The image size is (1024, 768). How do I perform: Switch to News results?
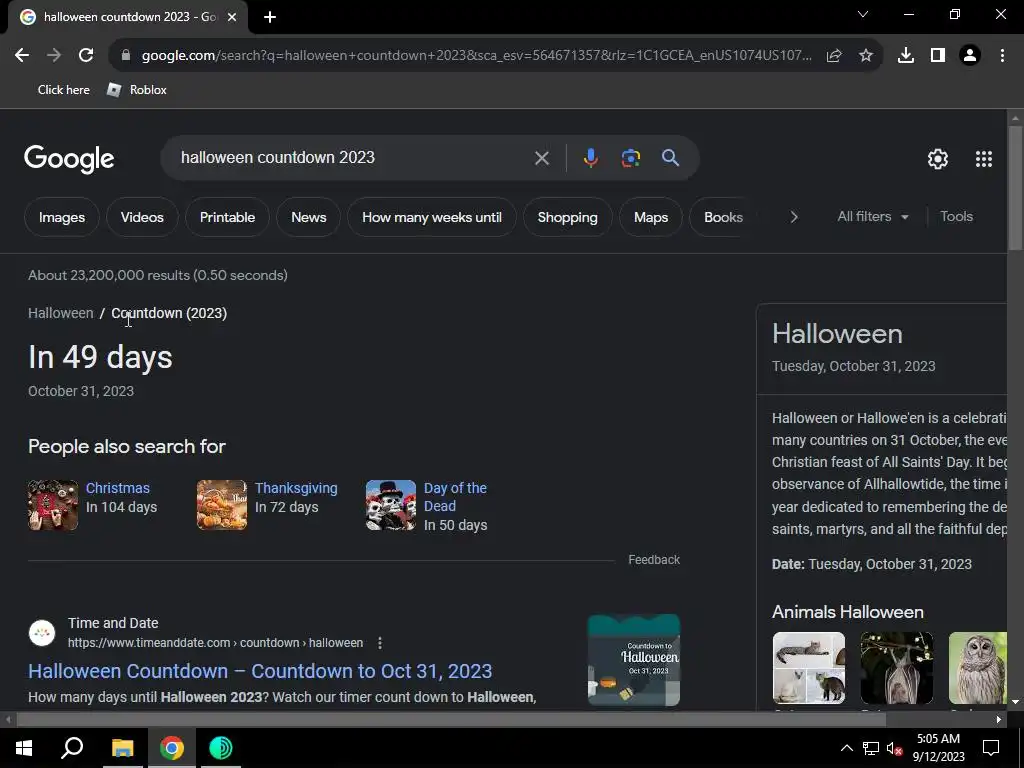pyautogui.click(x=308, y=217)
